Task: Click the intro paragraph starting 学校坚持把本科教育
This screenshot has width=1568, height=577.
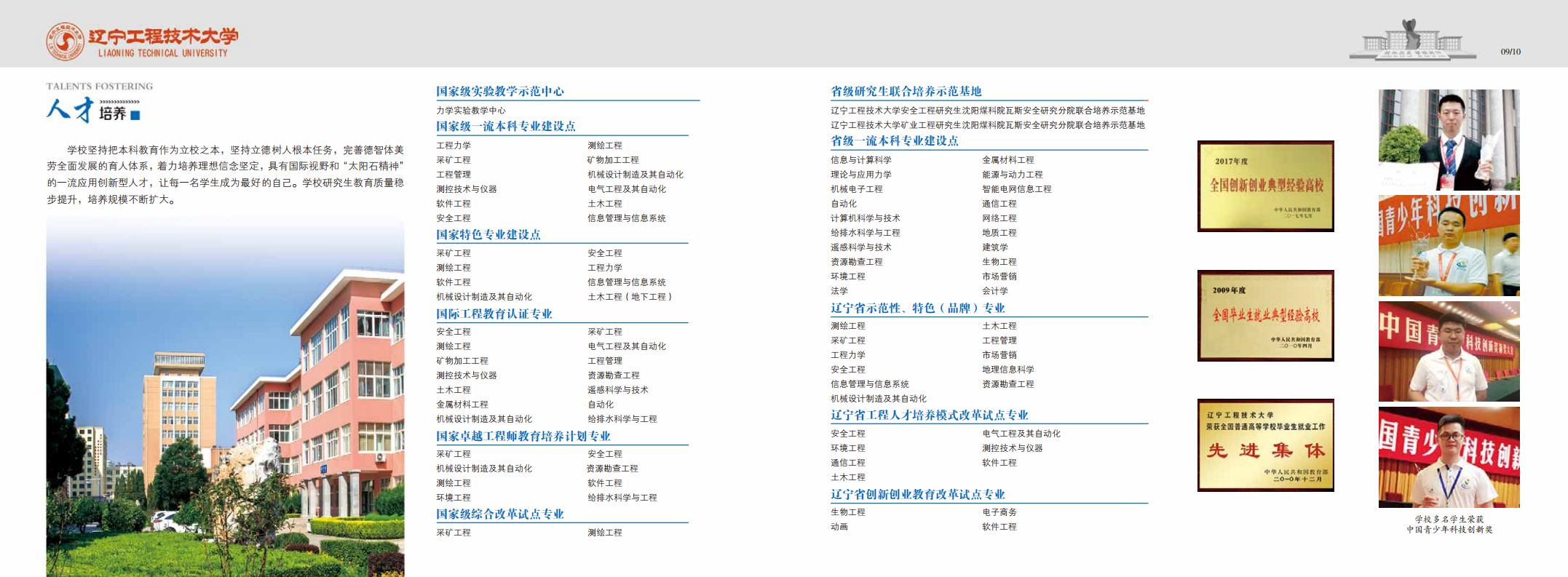Action: point(226,175)
